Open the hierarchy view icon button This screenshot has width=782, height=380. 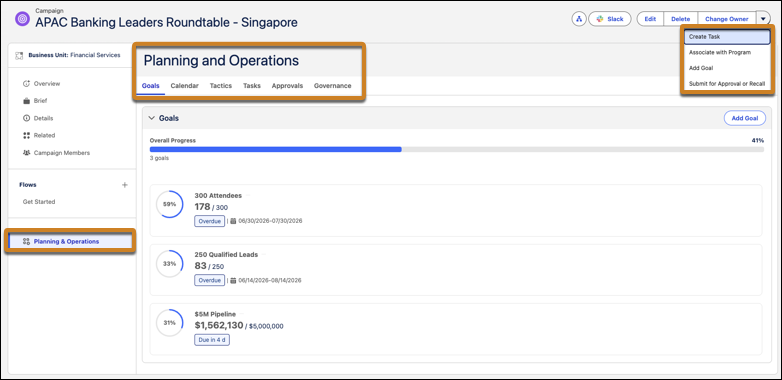tap(579, 19)
